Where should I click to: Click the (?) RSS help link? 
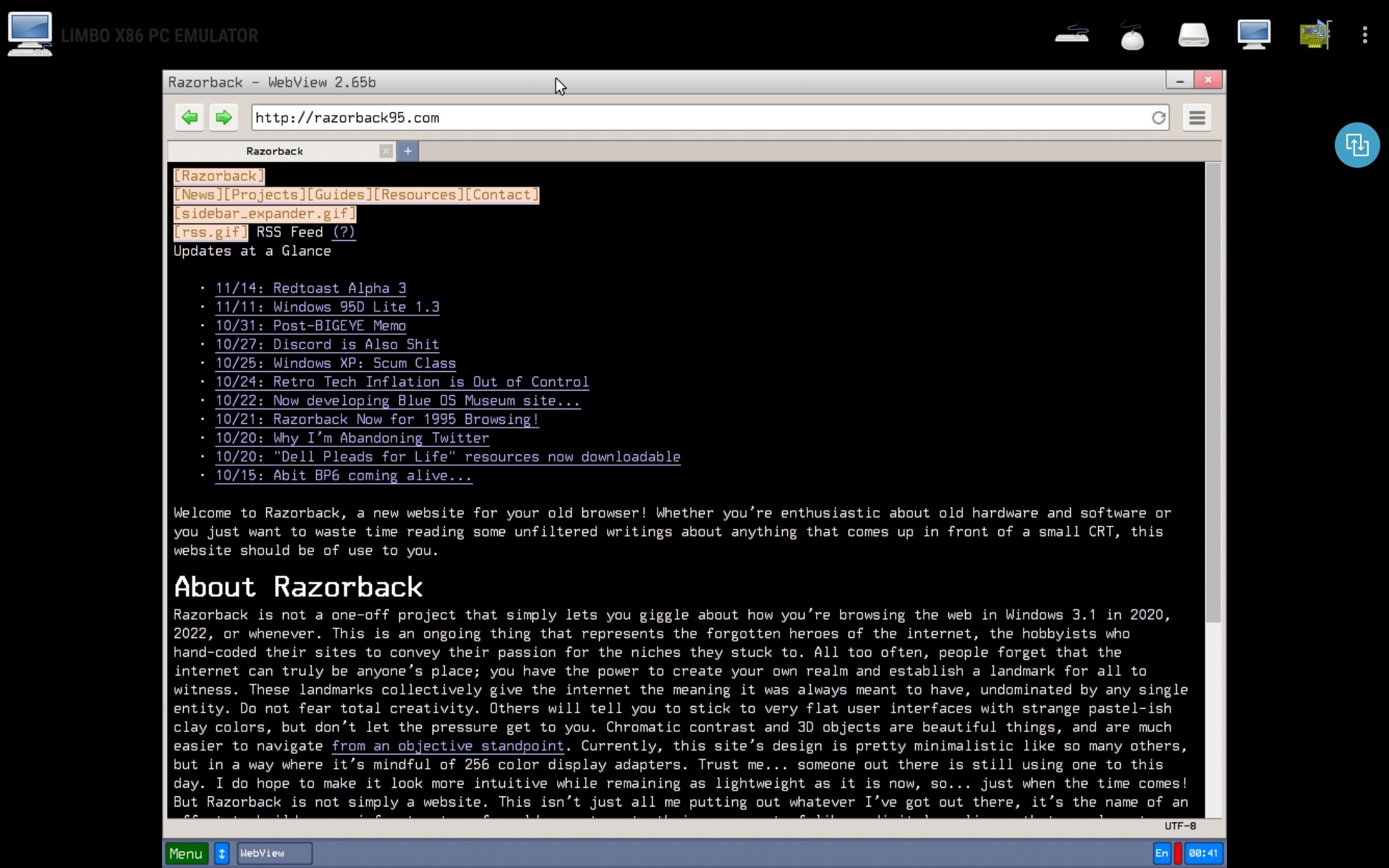click(x=344, y=232)
